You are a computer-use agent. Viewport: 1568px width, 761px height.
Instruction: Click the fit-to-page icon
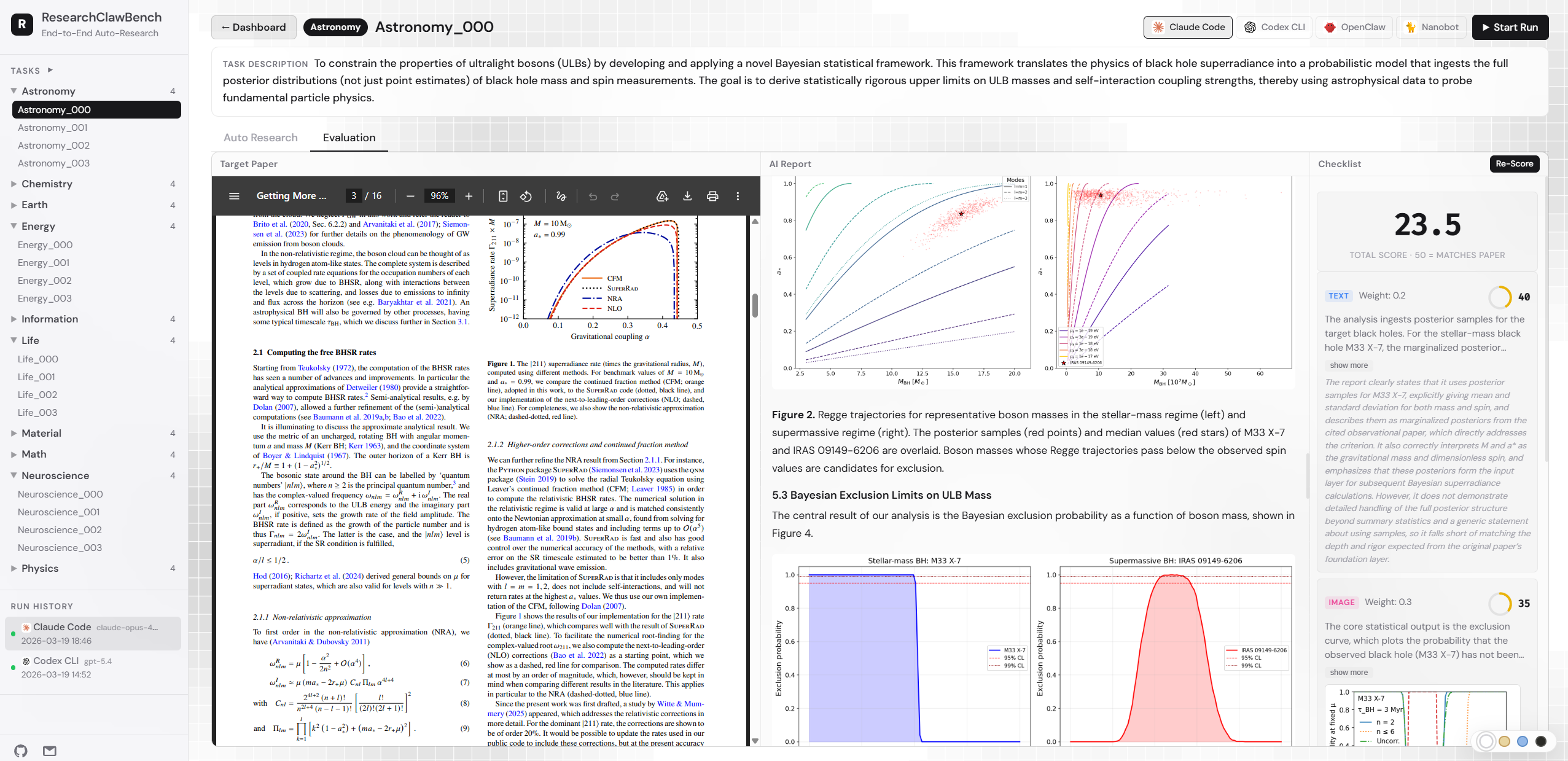pyautogui.click(x=503, y=196)
